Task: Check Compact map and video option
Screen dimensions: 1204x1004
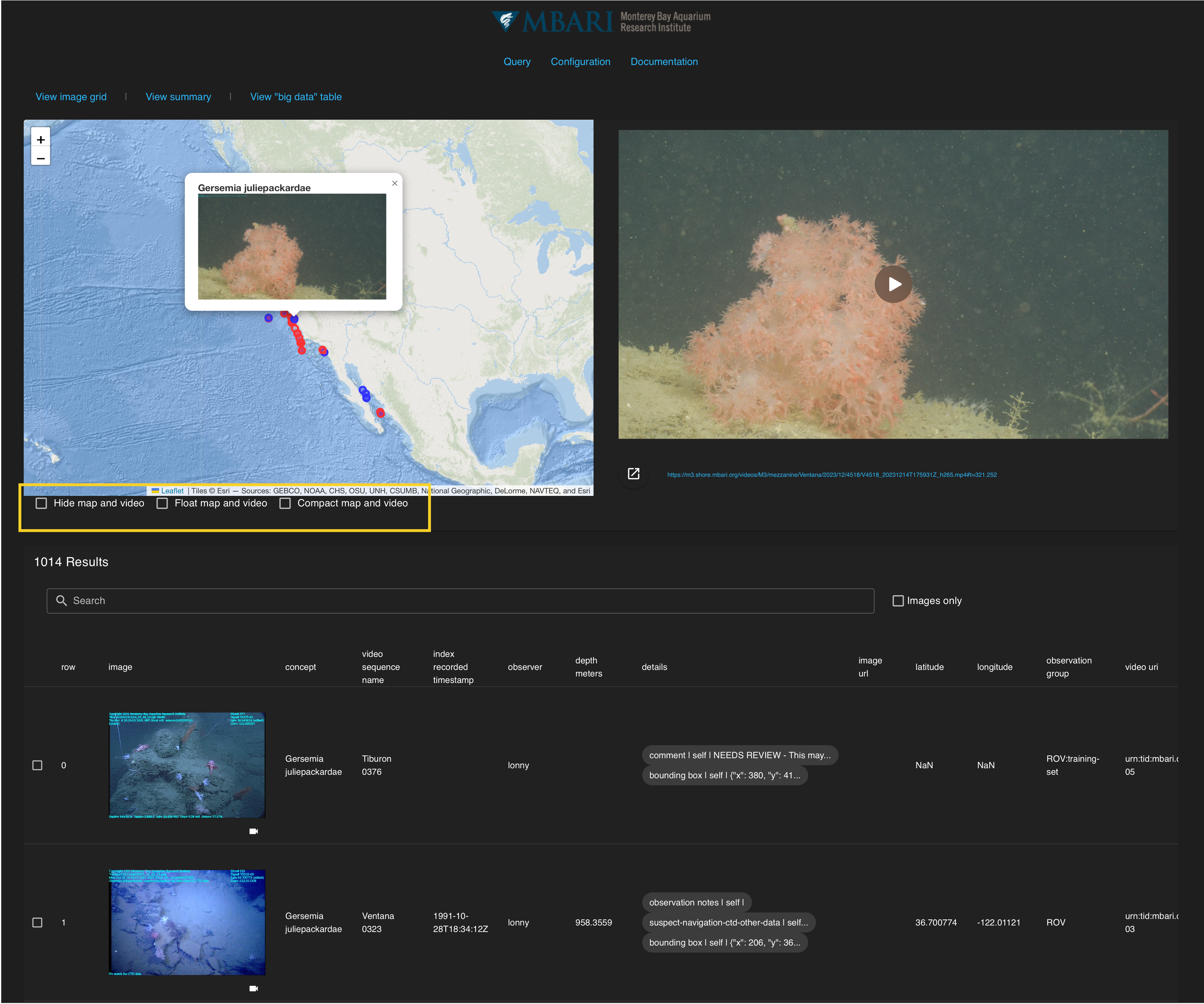Action: pos(285,504)
